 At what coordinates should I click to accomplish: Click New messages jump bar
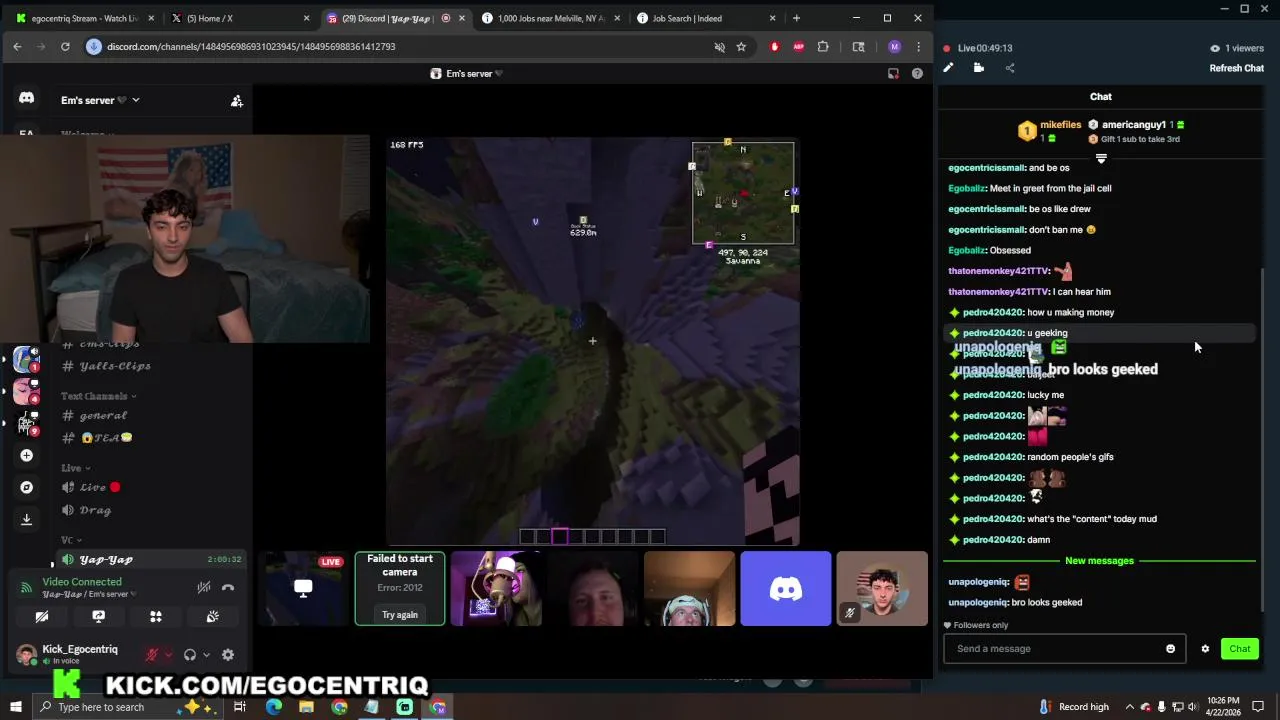point(1099,561)
